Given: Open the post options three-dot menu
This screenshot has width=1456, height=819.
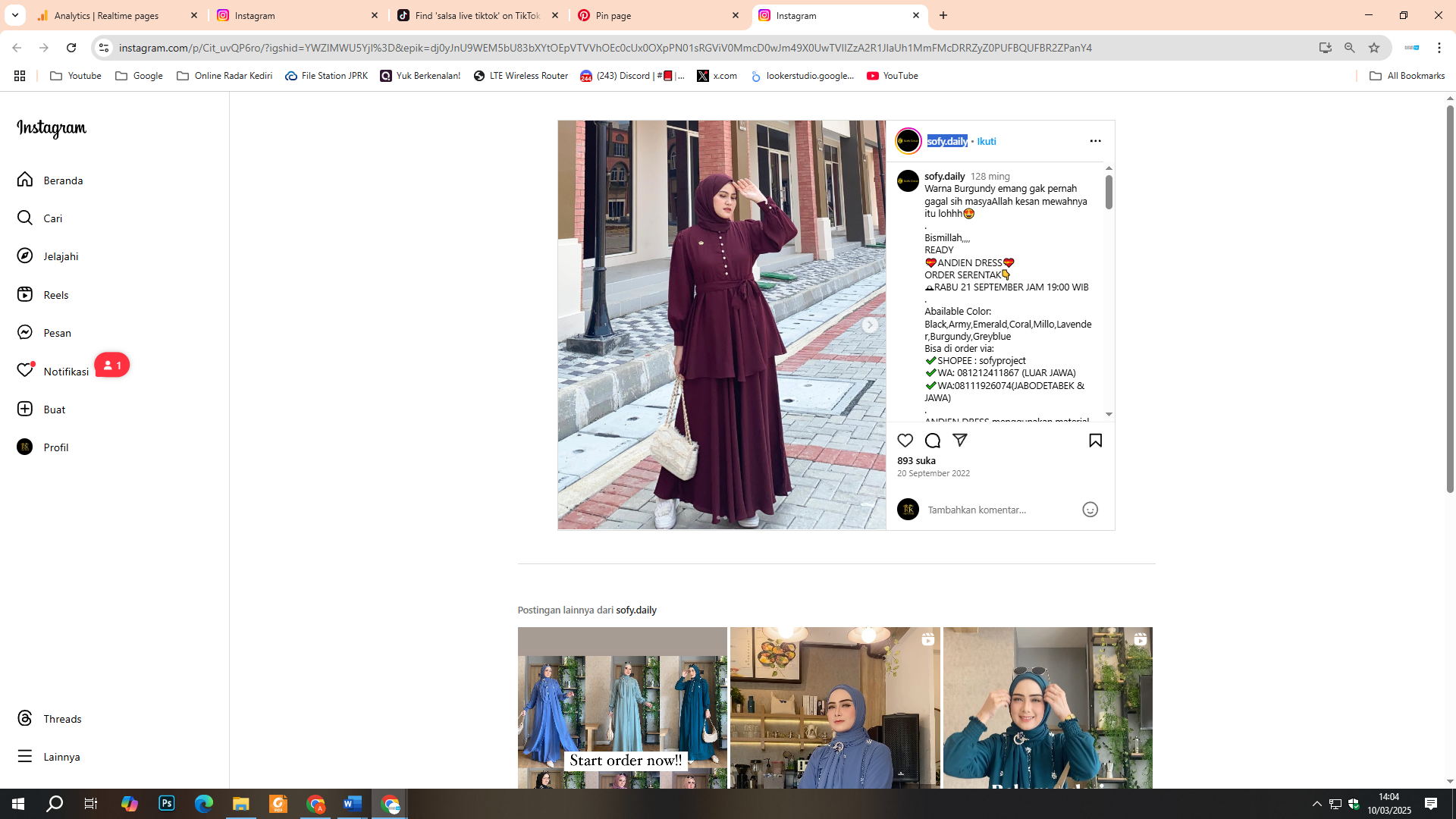Looking at the screenshot, I should (x=1095, y=141).
